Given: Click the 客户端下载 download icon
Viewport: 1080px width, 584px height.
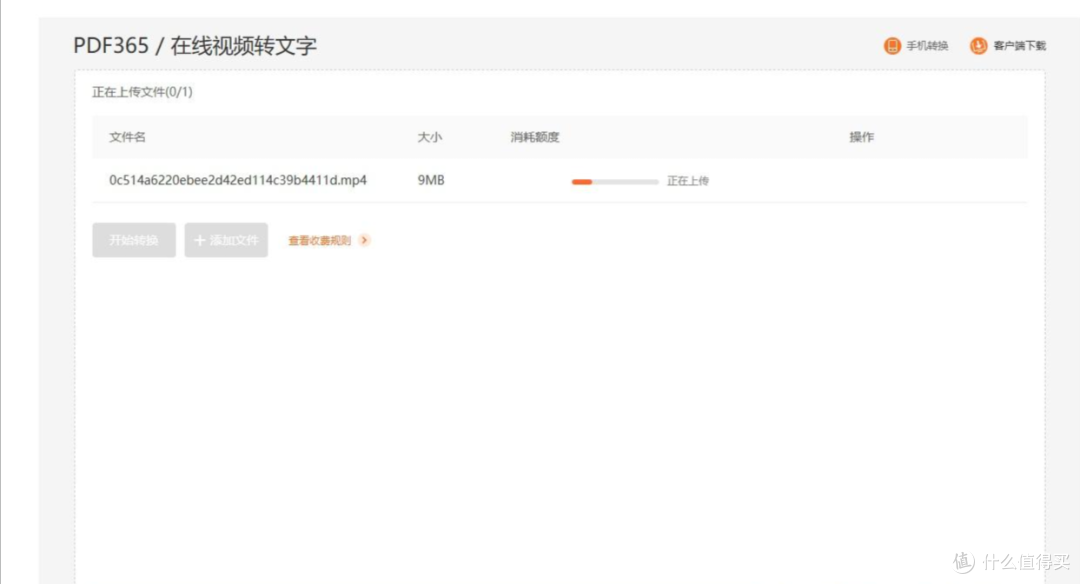Looking at the screenshot, I should point(978,46).
